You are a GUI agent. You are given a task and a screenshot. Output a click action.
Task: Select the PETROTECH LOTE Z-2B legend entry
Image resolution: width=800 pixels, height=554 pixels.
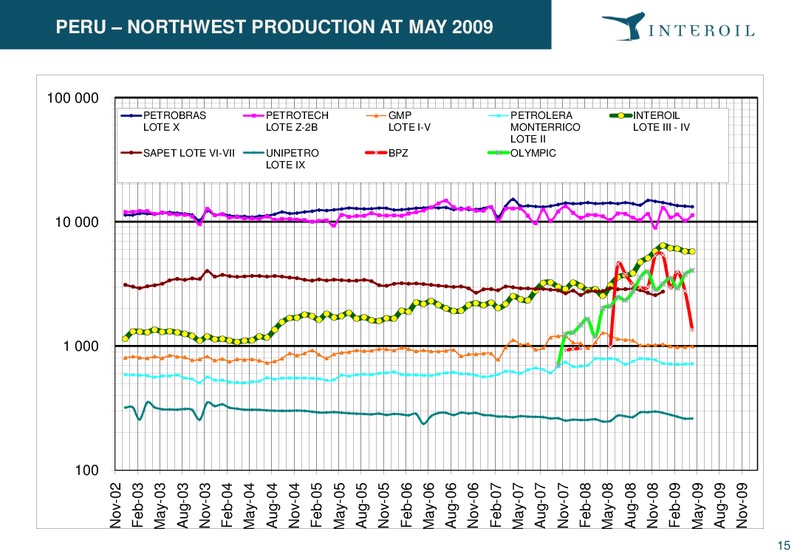coord(286,121)
